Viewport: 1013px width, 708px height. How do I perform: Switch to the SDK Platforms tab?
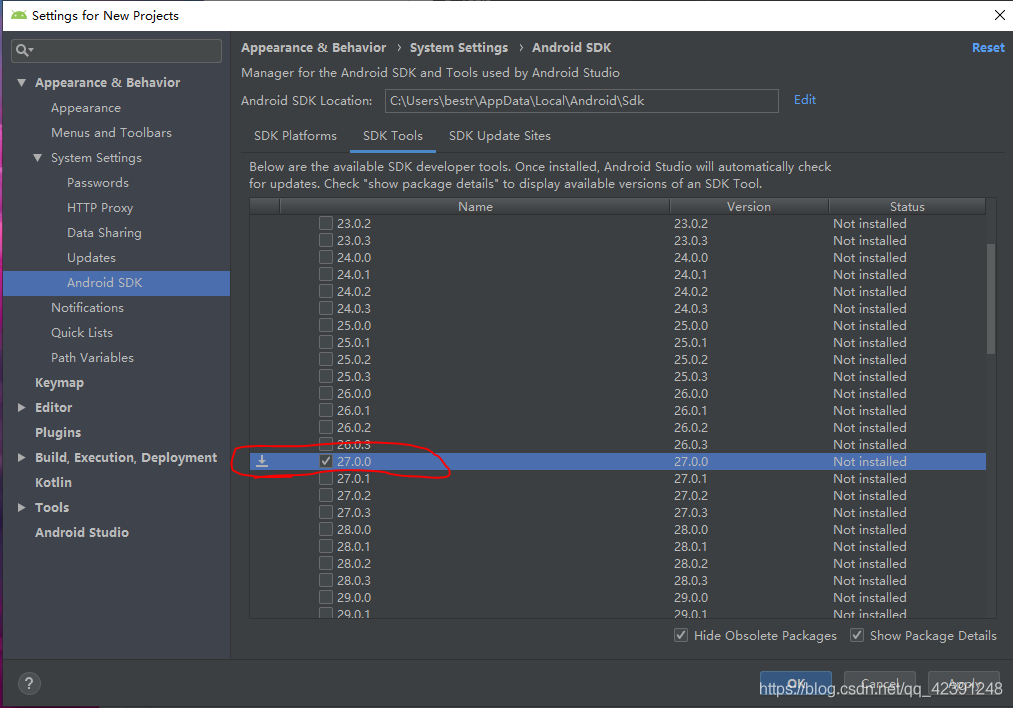pyautogui.click(x=297, y=135)
